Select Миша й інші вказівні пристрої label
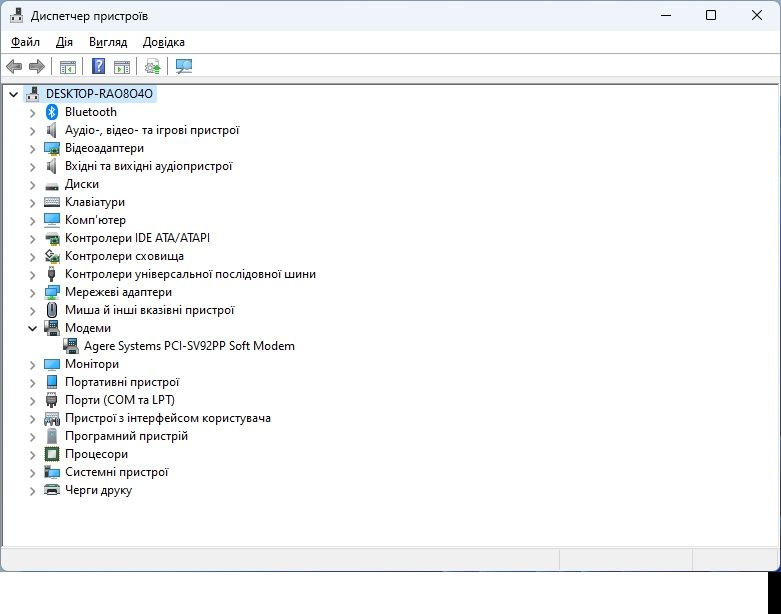Viewport: 781px width, 614px height. point(150,310)
